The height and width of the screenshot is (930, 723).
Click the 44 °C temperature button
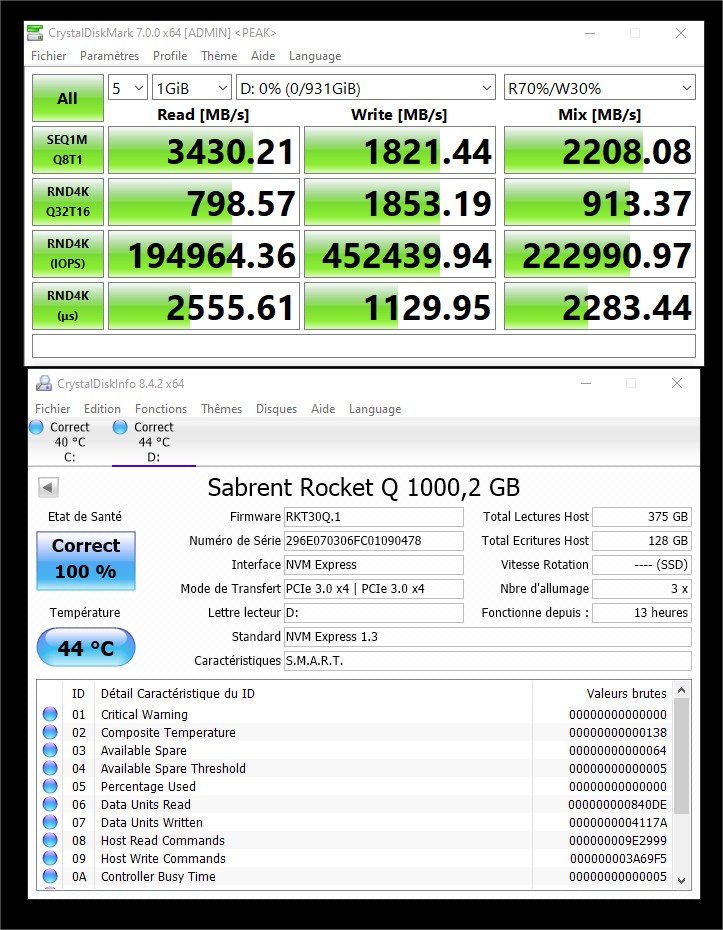[86, 648]
